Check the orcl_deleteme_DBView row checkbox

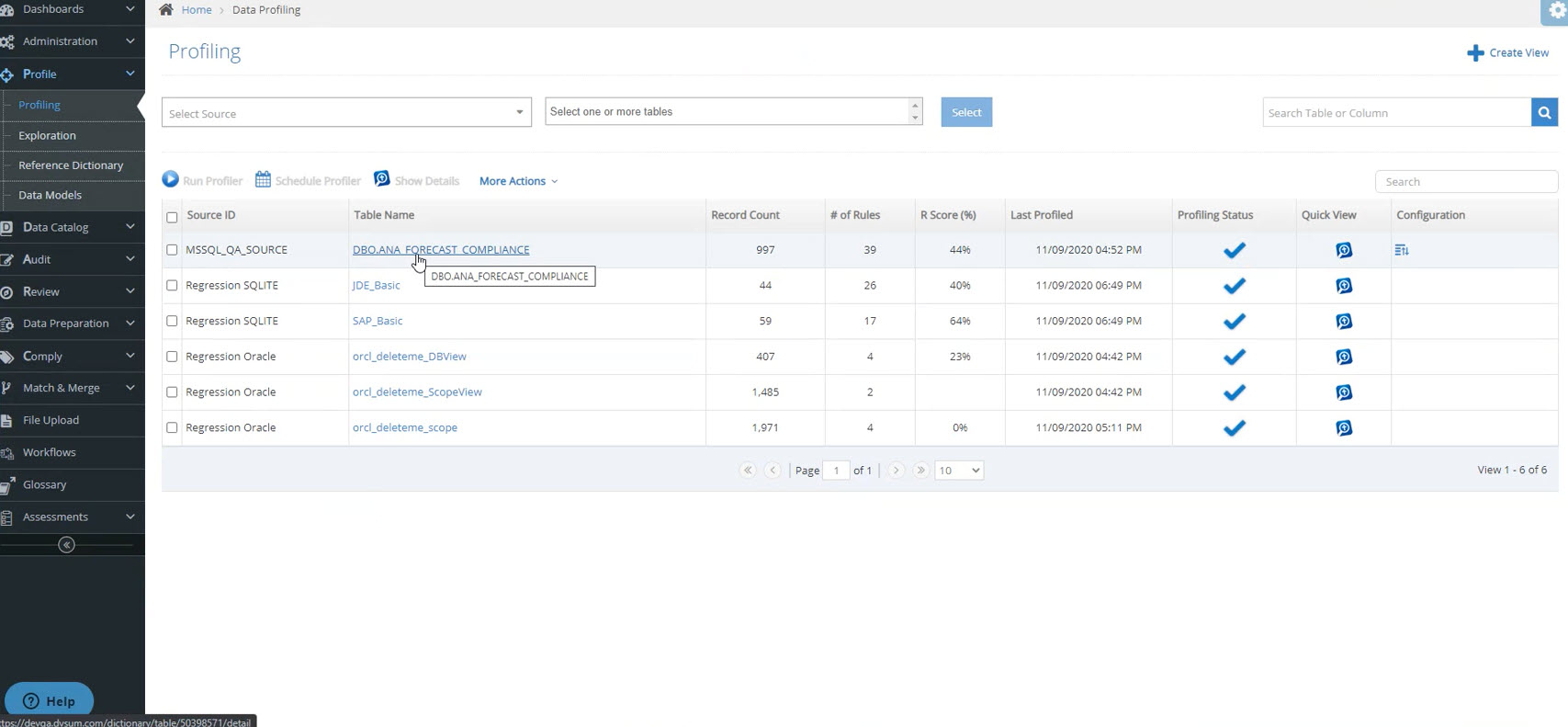172,357
